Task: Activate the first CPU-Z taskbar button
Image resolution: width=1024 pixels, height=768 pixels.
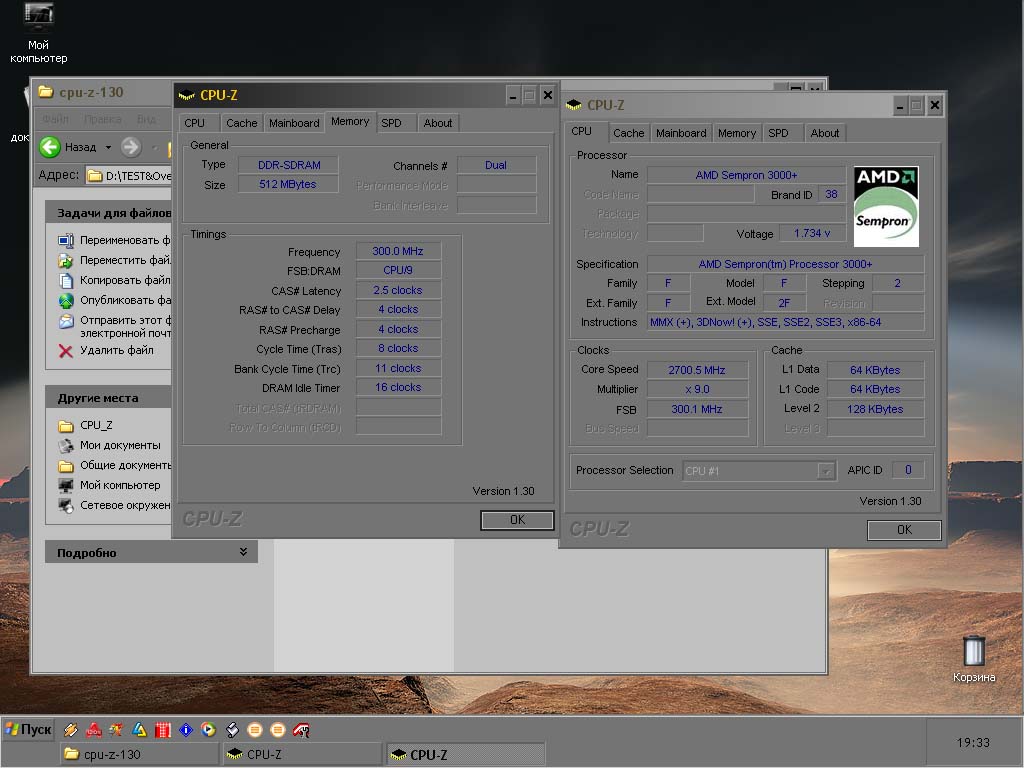Action: [x=302, y=754]
